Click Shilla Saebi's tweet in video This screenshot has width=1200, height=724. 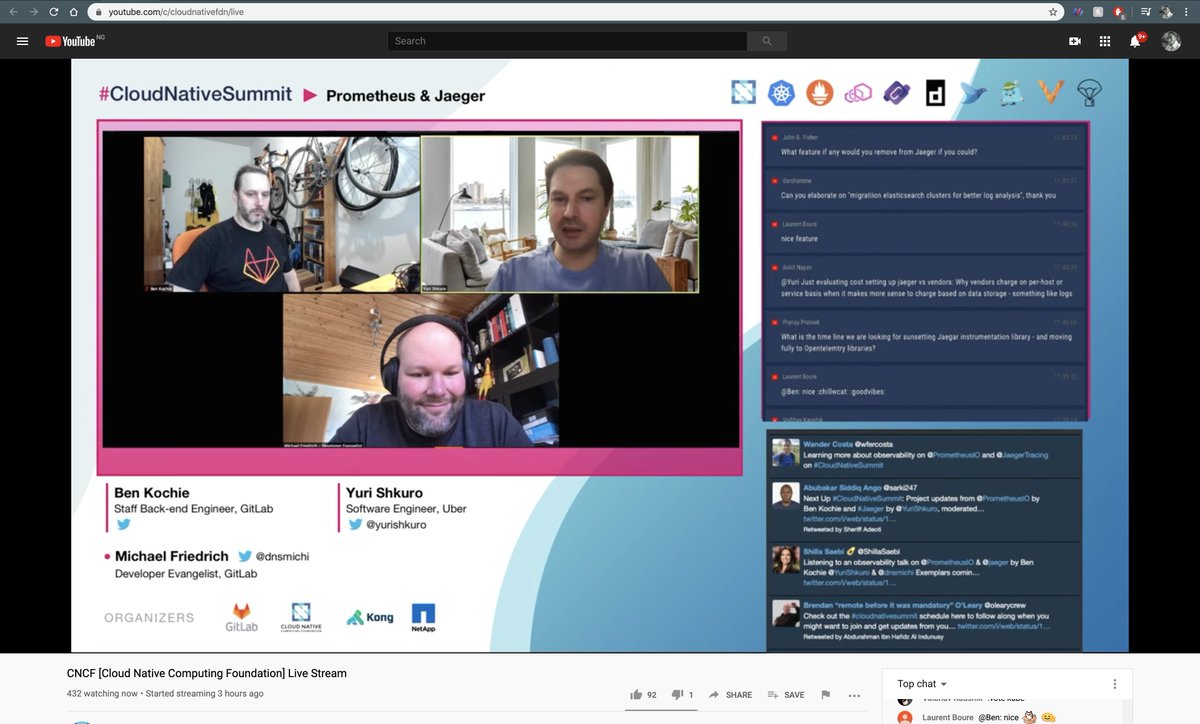click(x=924, y=566)
